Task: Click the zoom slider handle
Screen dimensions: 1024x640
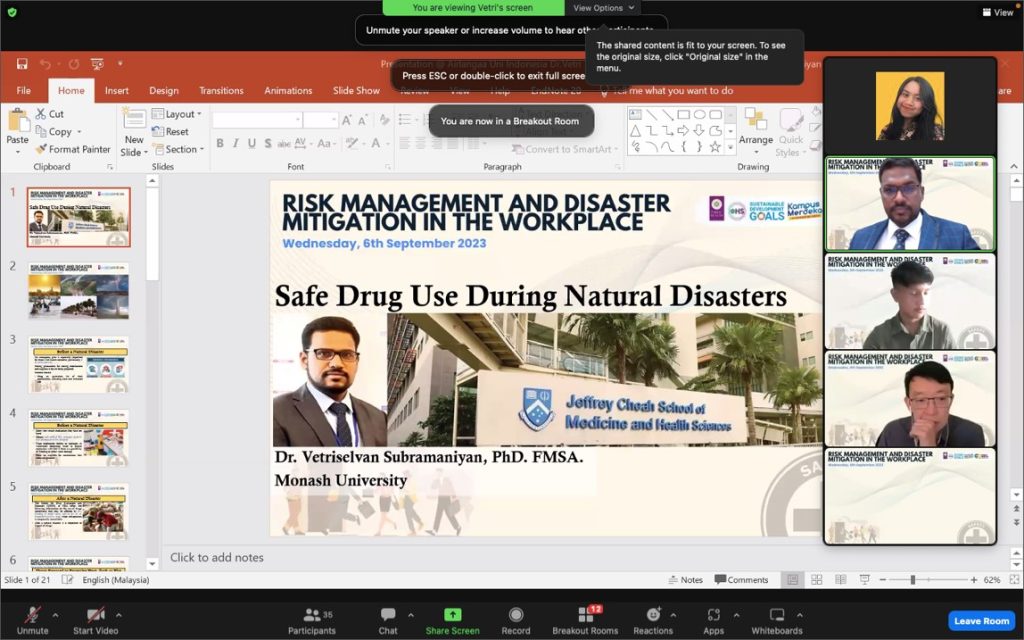Action: pyautogui.click(x=913, y=579)
